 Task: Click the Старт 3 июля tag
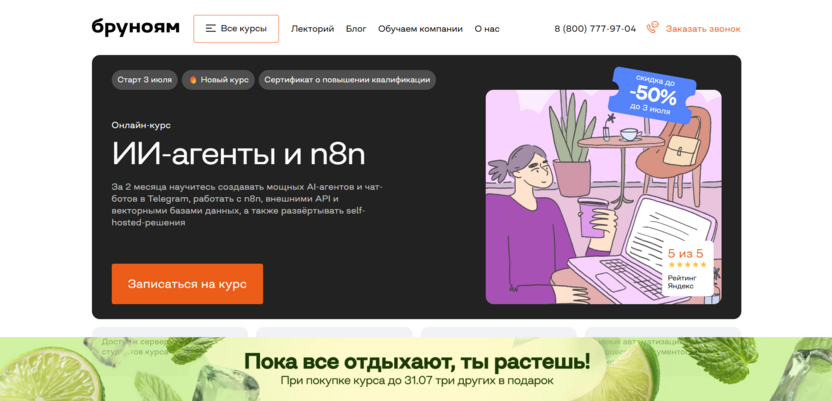click(144, 80)
